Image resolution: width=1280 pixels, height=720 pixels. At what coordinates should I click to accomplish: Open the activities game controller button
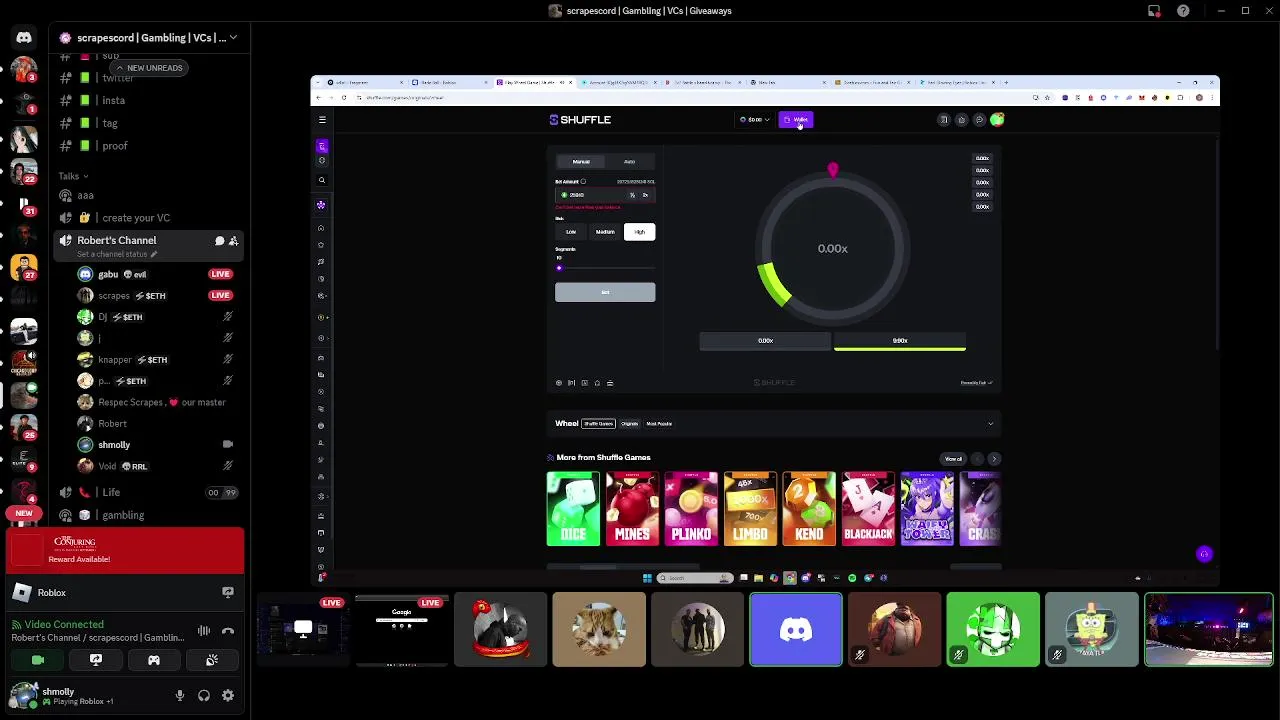(154, 660)
